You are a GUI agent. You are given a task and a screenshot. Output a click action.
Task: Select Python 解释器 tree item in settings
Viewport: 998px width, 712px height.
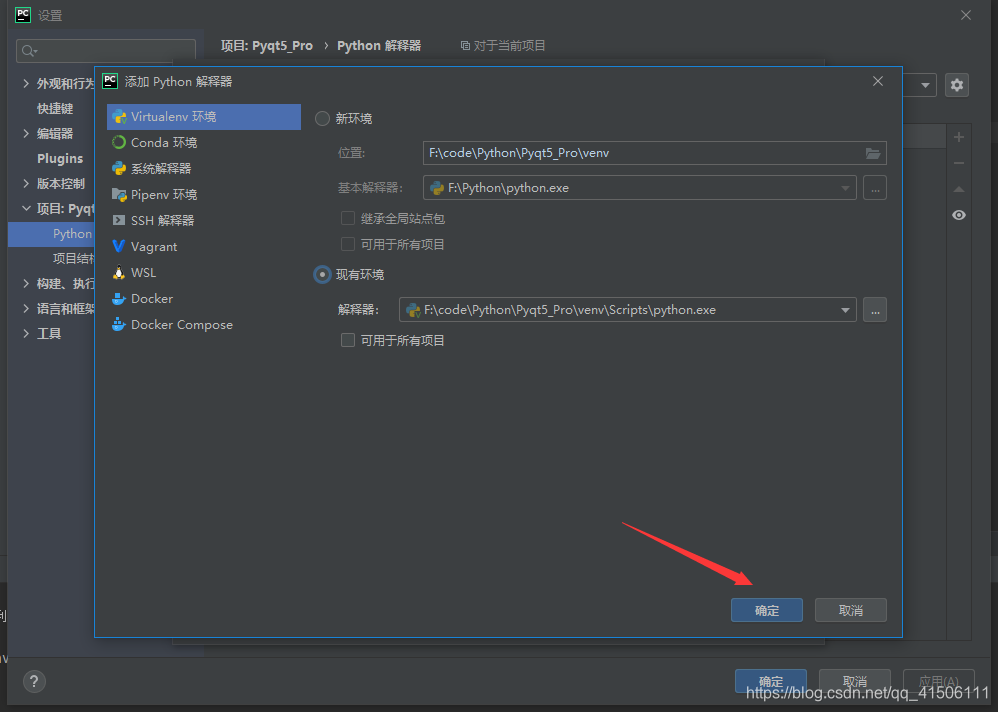point(52,234)
